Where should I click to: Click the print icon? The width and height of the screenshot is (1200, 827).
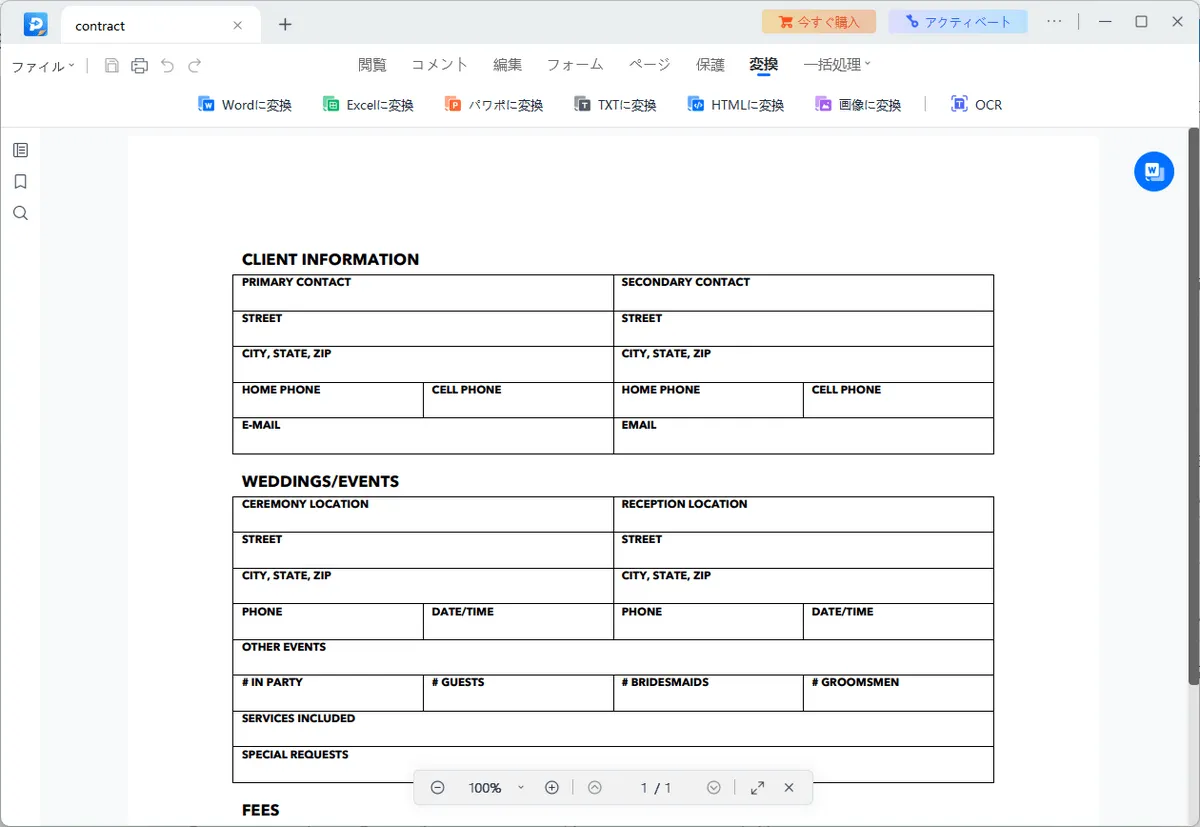pyautogui.click(x=140, y=66)
